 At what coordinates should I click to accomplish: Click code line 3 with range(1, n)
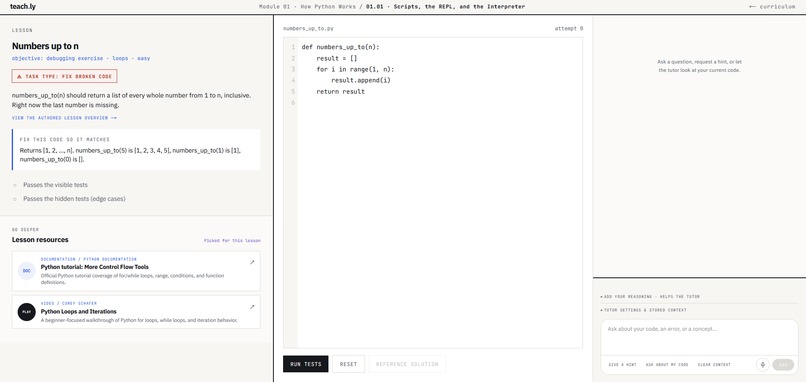tap(348, 69)
